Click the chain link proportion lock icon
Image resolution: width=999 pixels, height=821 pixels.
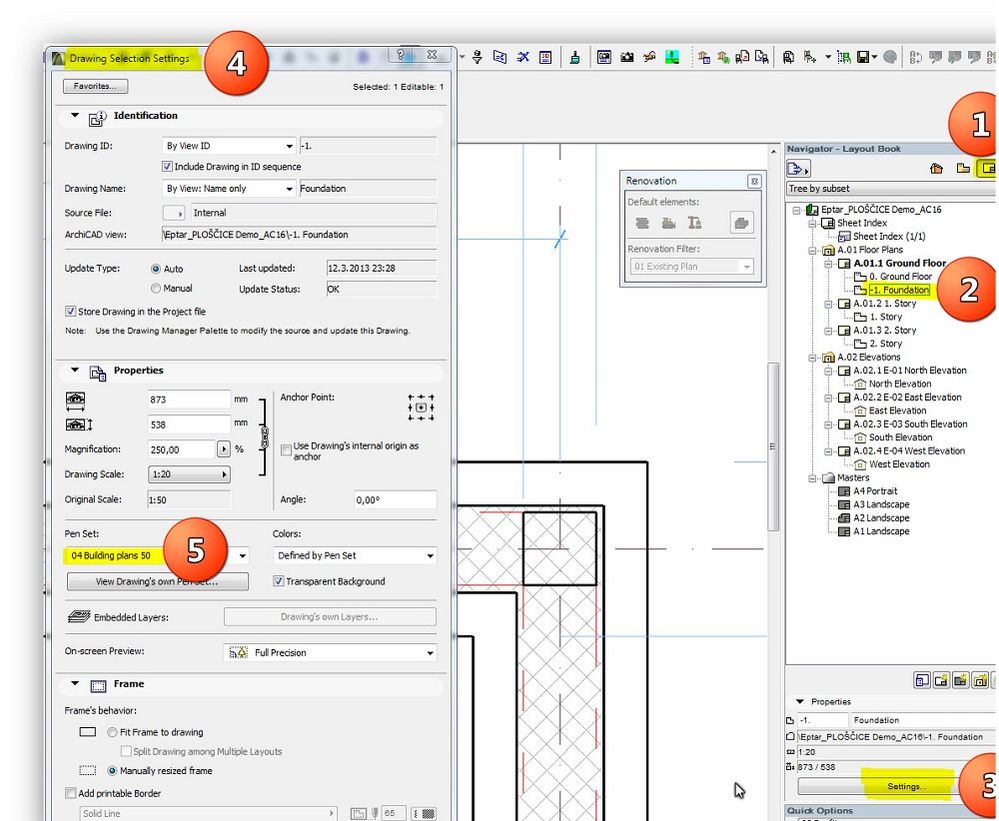tap(265, 437)
